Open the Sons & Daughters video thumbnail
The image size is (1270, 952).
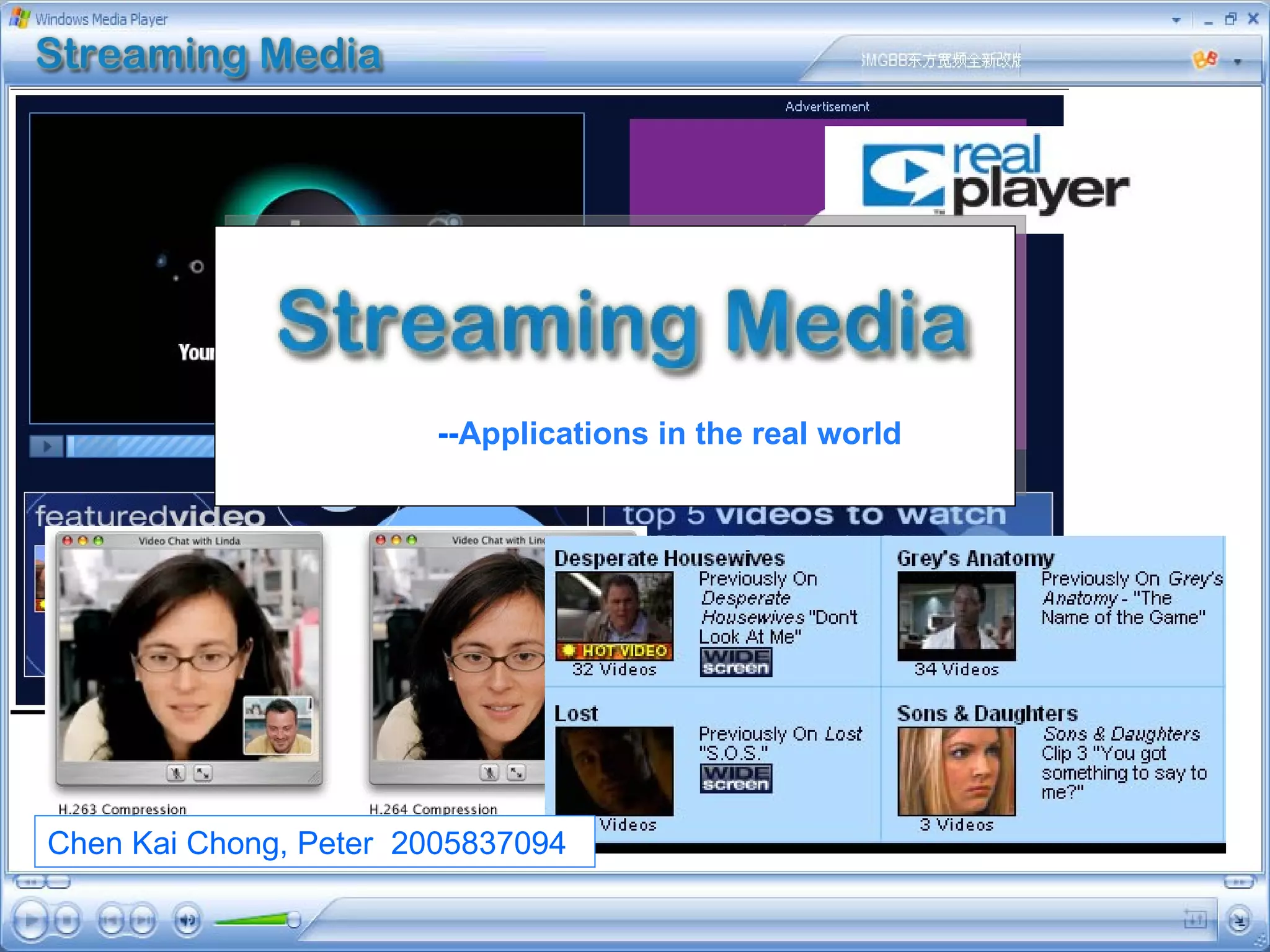956,770
